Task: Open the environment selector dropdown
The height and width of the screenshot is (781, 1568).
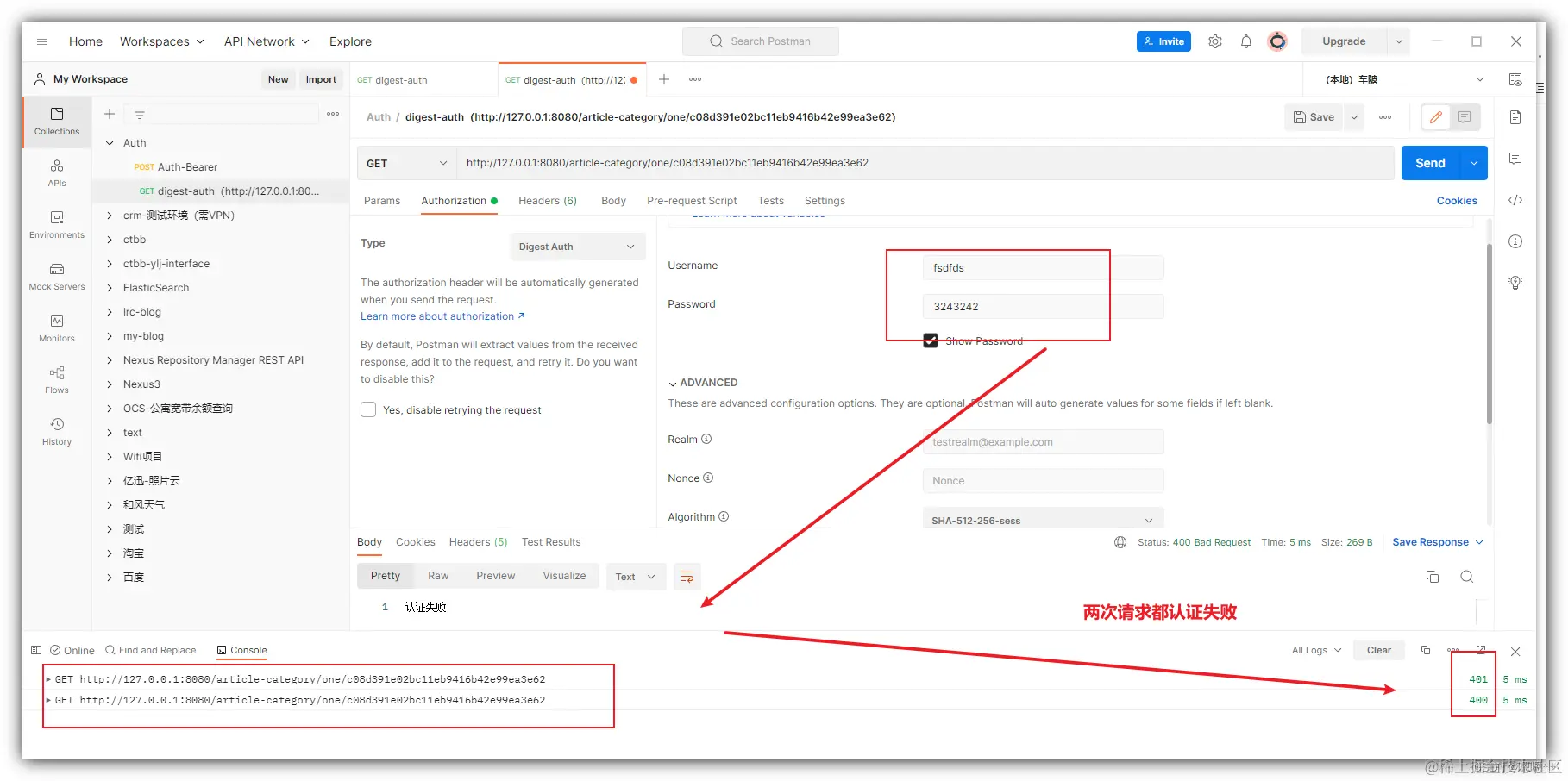Action: click(x=1405, y=79)
